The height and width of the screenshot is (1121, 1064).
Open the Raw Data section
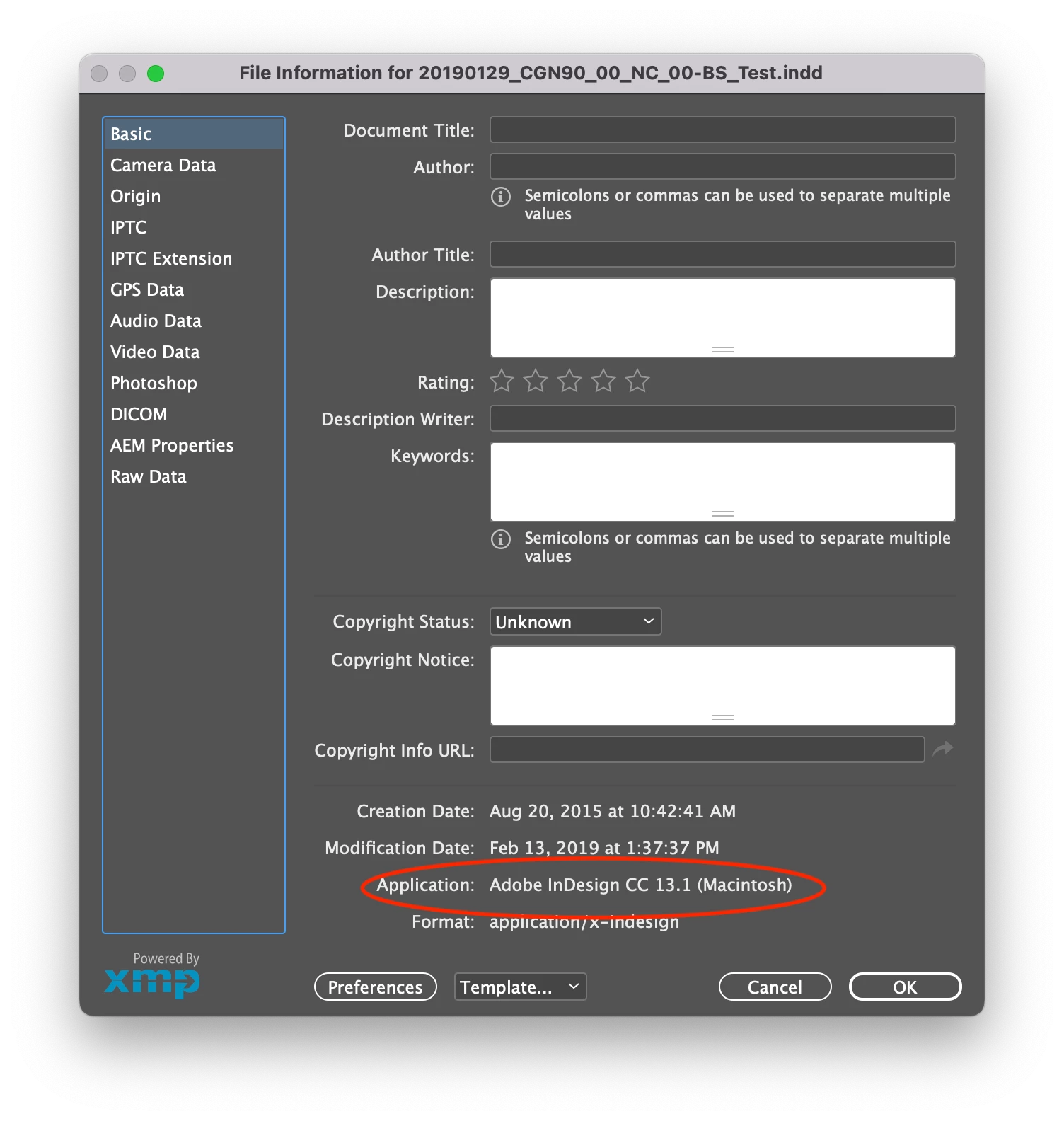click(x=194, y=476)
